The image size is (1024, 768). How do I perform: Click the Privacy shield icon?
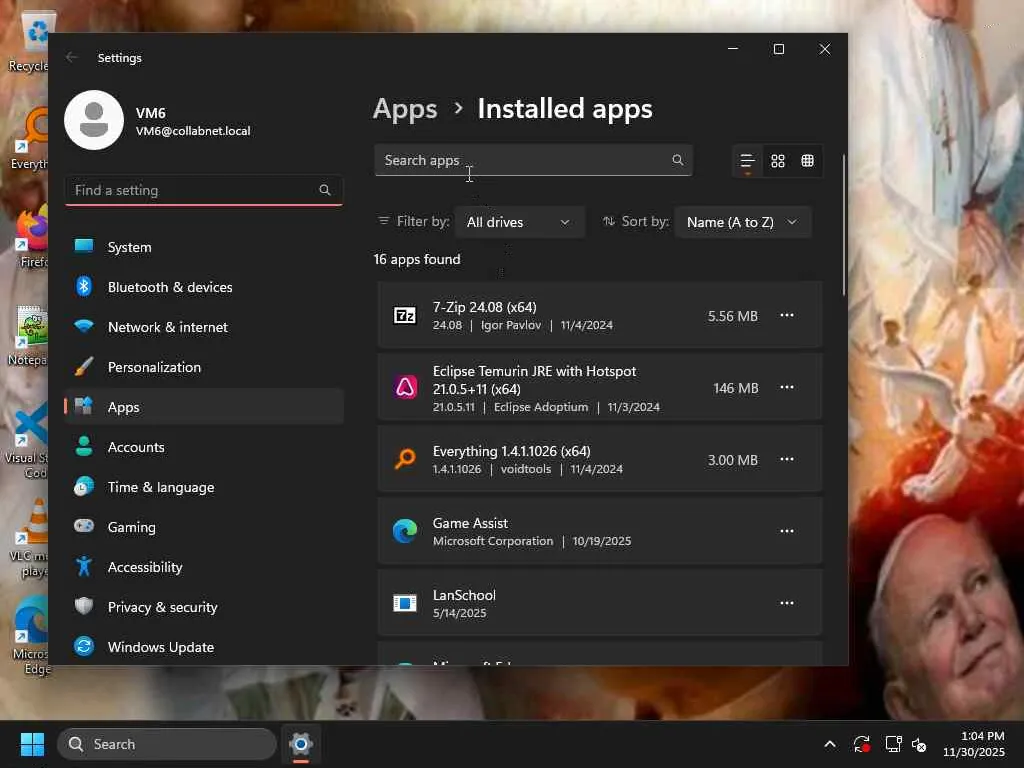click(84, 606)
